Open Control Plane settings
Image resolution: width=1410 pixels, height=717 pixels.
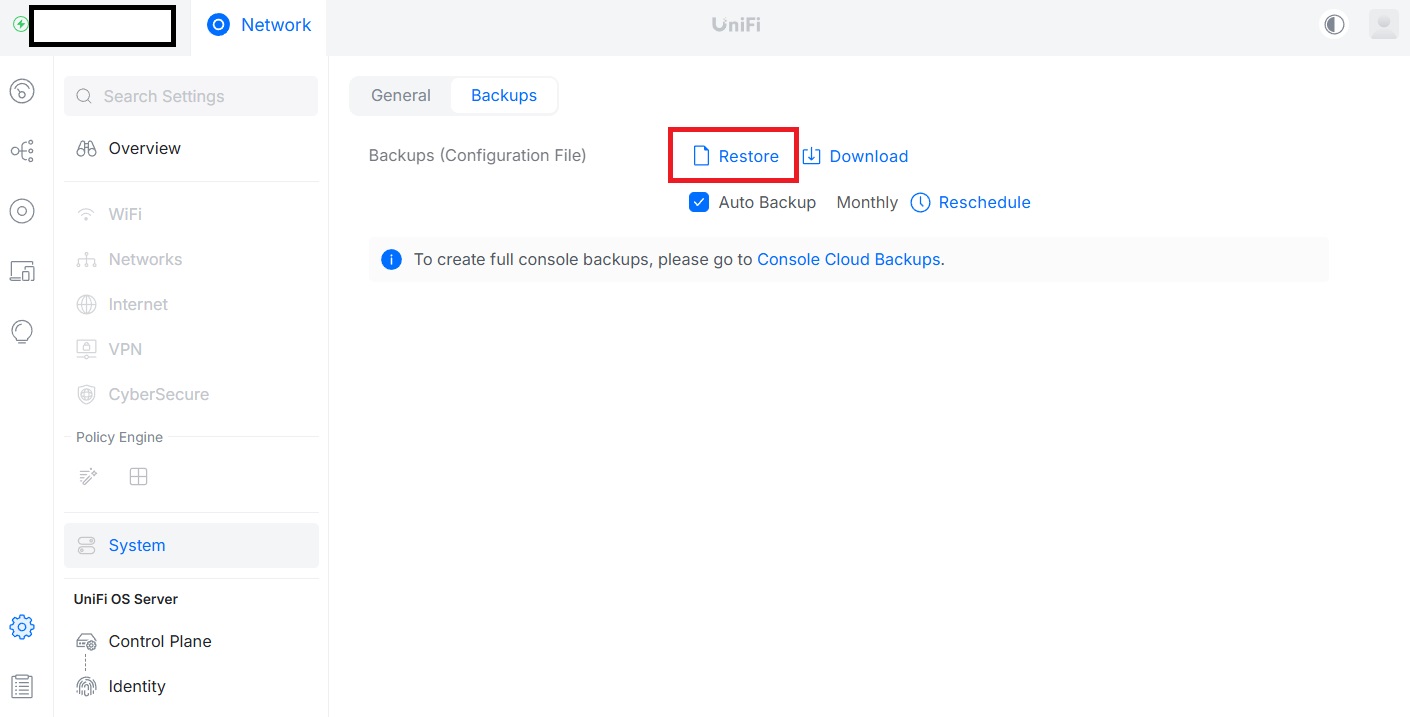coord(160,641)
